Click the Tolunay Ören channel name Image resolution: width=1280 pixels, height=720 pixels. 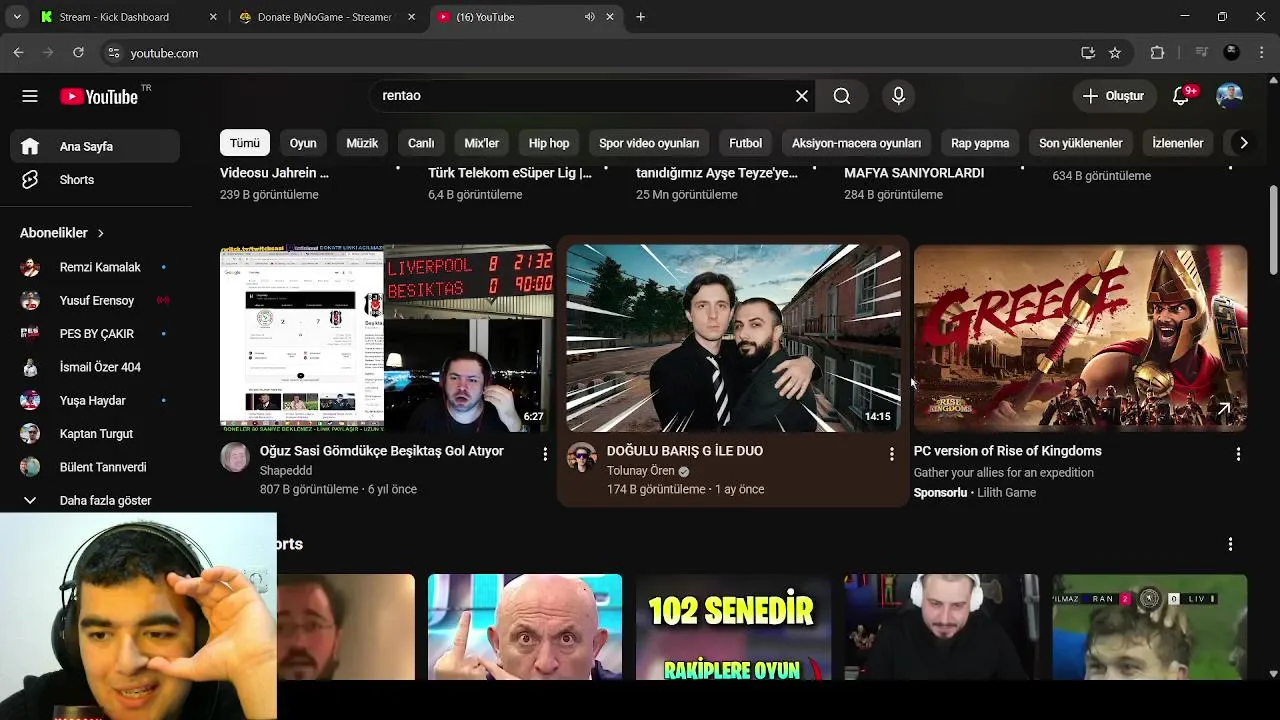tap(641, 471)
